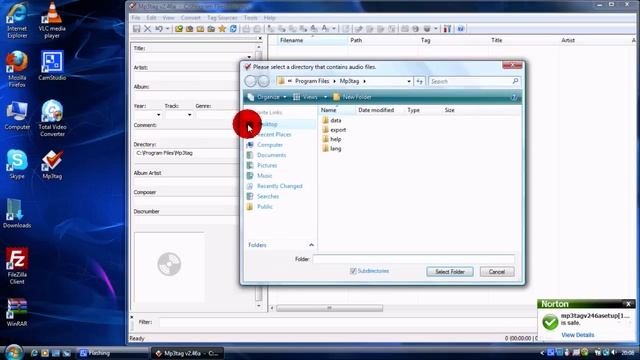Click Documents in Favorite Links
This screenshot has height=360, width=640.
tap(271, 155)
